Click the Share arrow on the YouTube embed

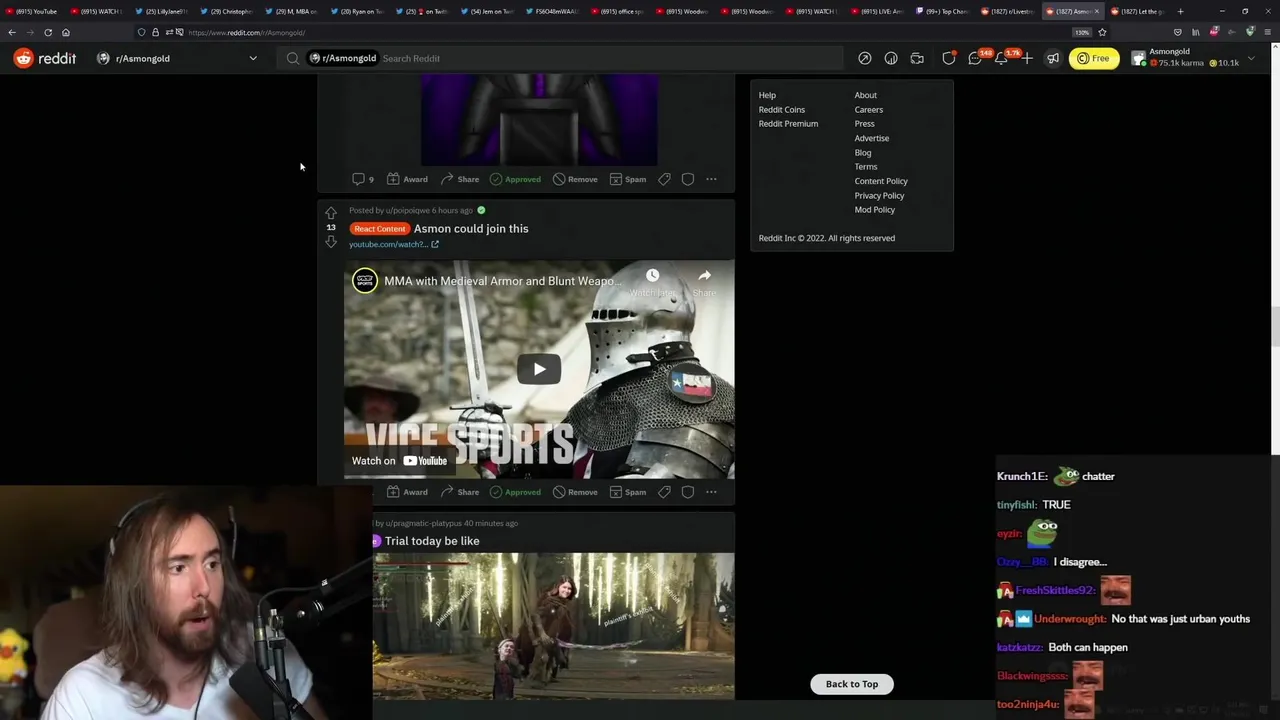704,282
